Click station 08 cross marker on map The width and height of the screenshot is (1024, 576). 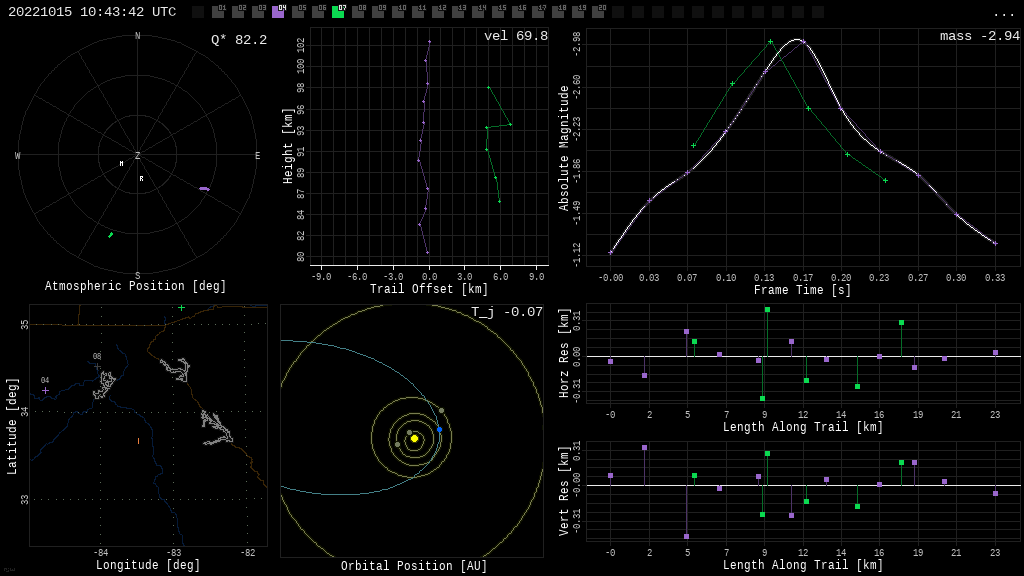(x=97, y=366)
